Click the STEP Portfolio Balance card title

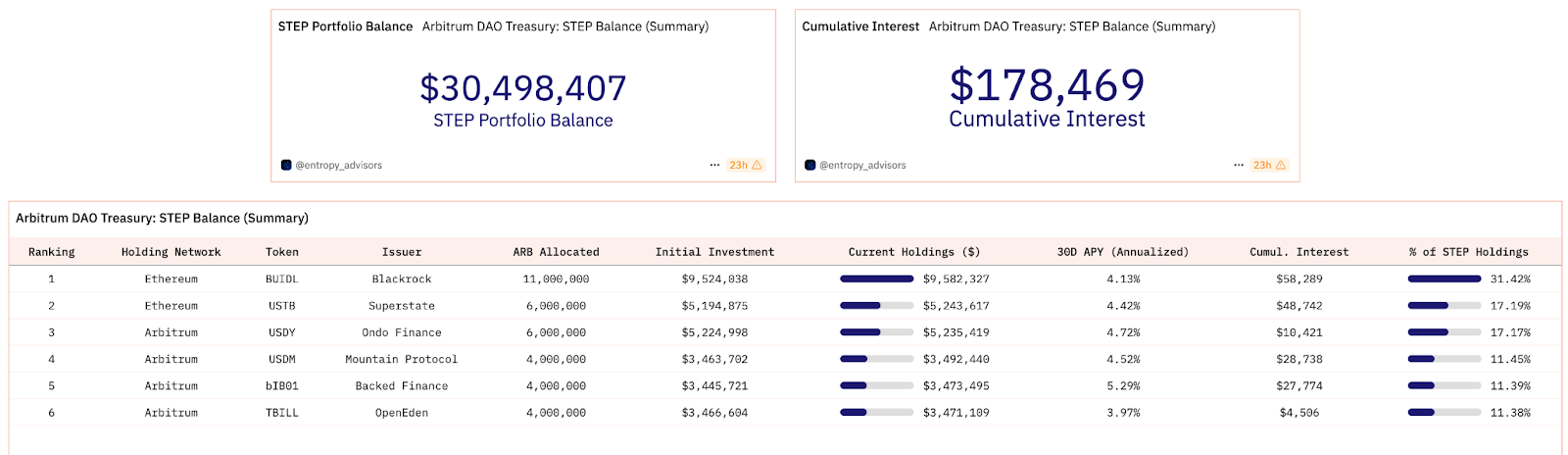[x=345, y=26]
